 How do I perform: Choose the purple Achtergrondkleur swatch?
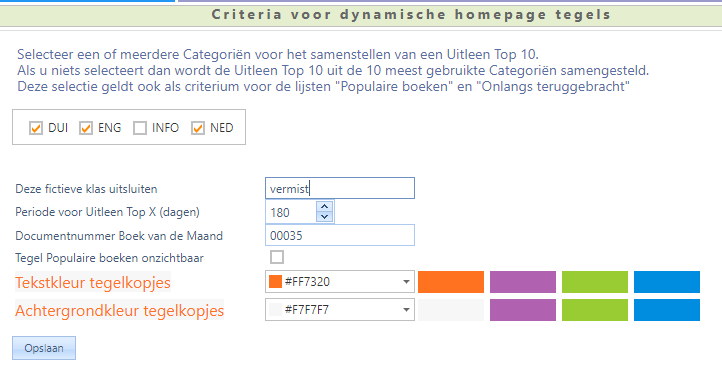click(x=523, y=310)
